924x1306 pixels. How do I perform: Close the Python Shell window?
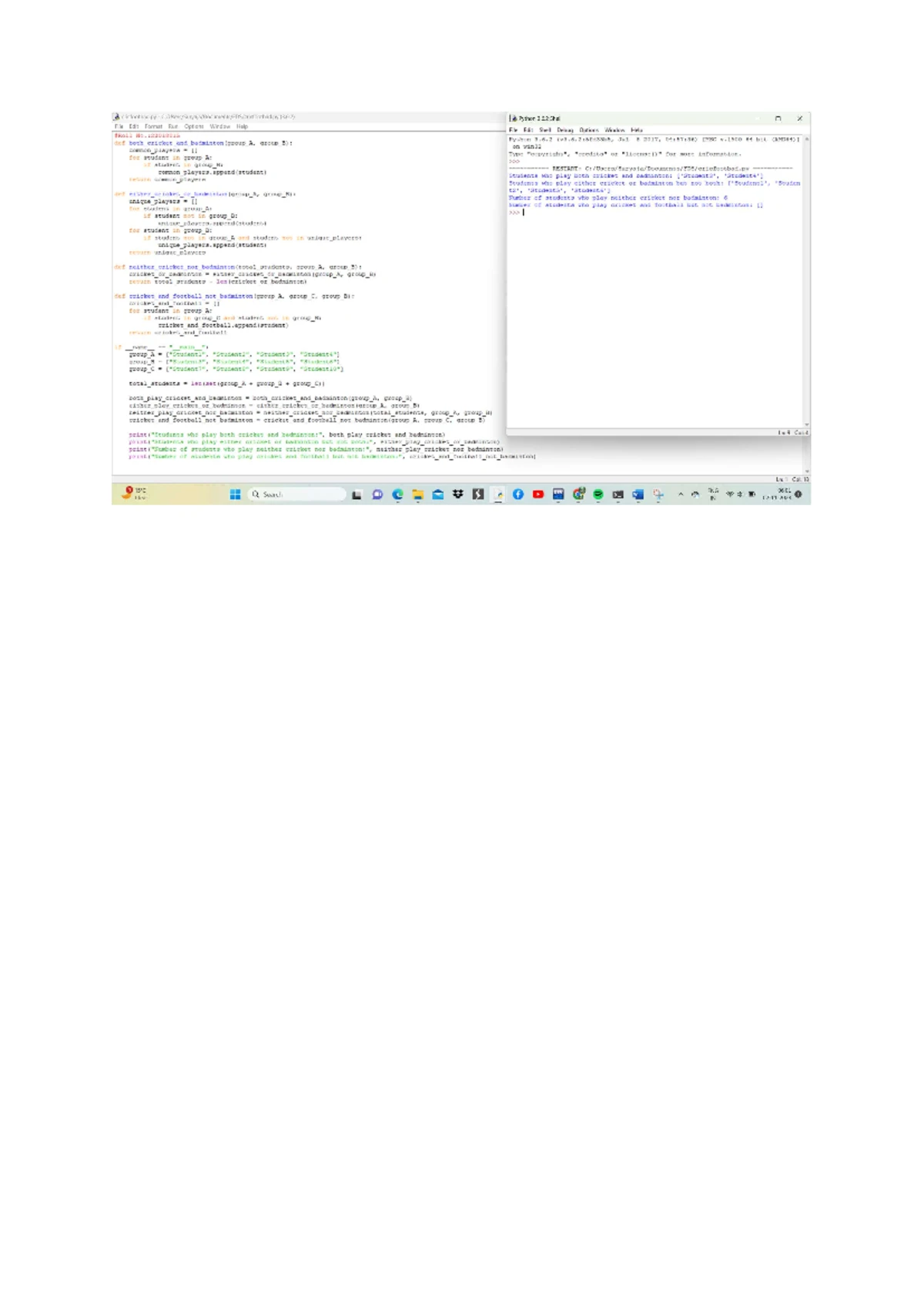(x=799, y=119)
